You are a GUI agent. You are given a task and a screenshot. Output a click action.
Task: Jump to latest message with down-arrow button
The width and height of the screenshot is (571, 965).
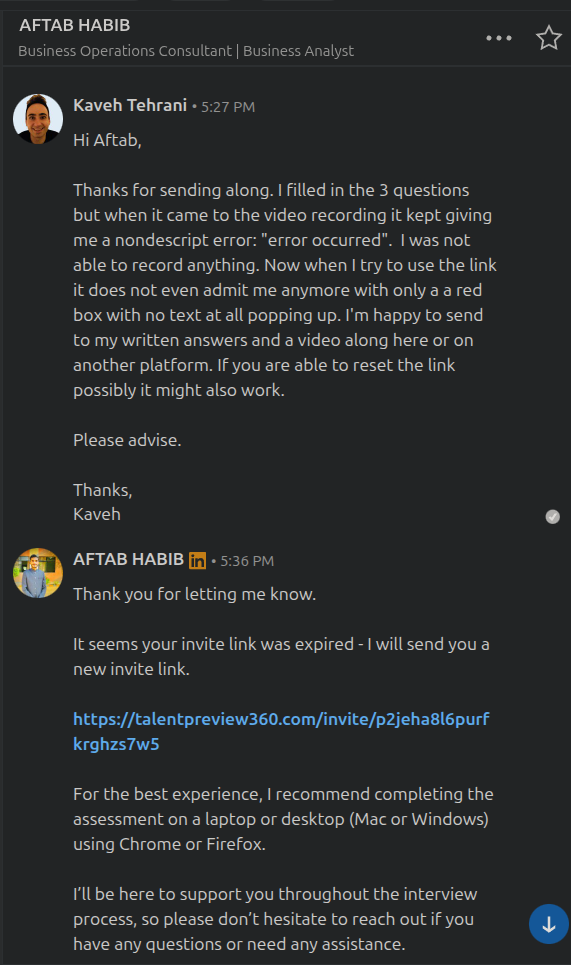(549, 924)
